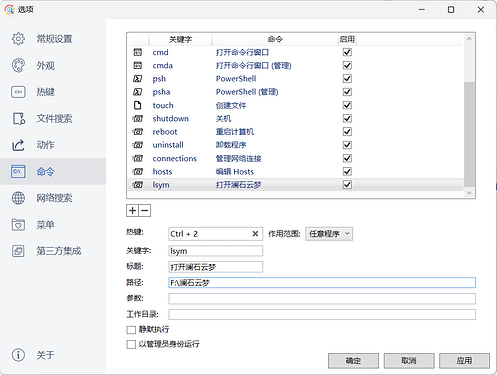Switch to the 热键 page
This screenshot has height=375, width=497.
pyautogui.click(x=53, y=92)
